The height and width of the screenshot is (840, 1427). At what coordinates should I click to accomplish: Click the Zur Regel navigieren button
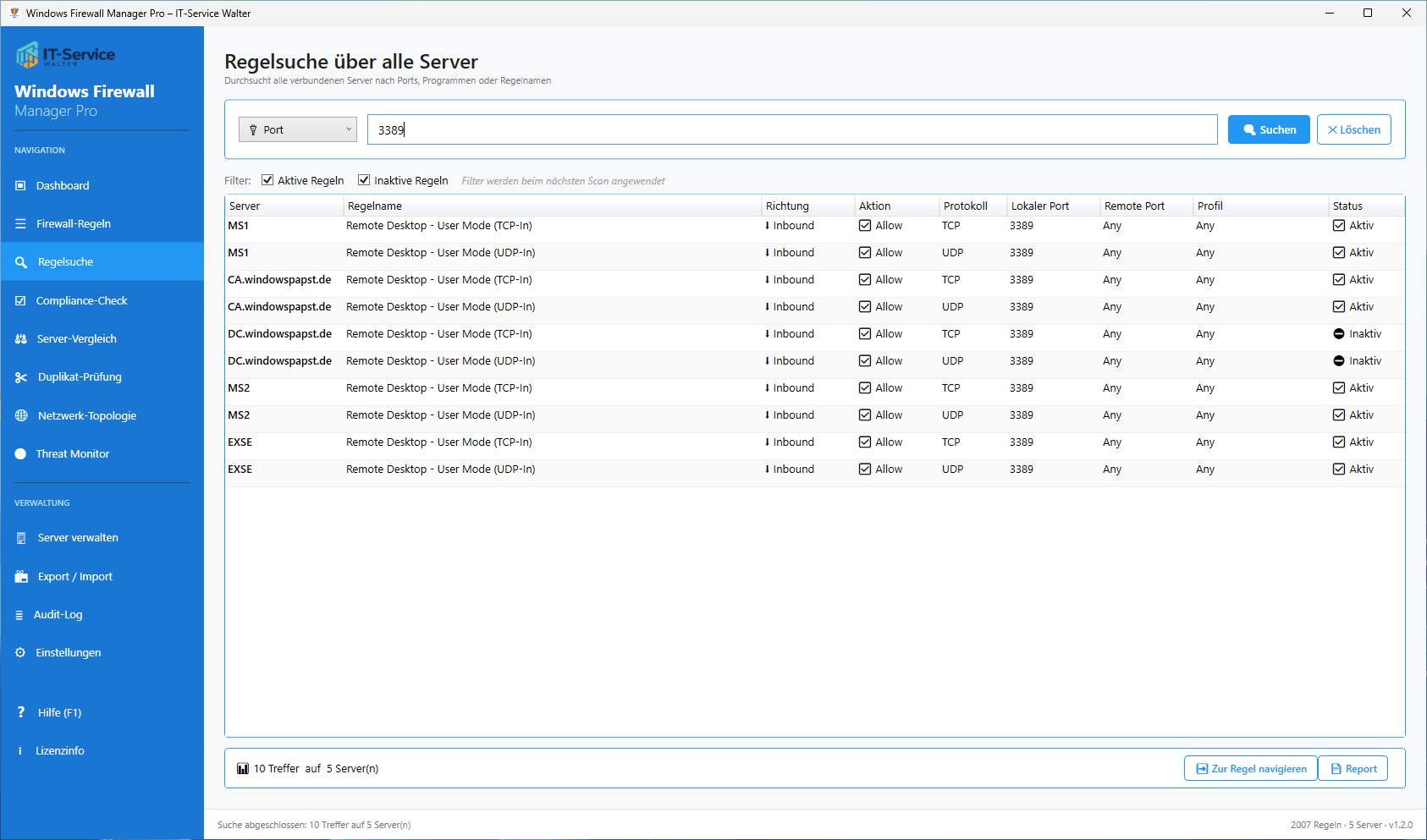click(x=1250, y=769)
